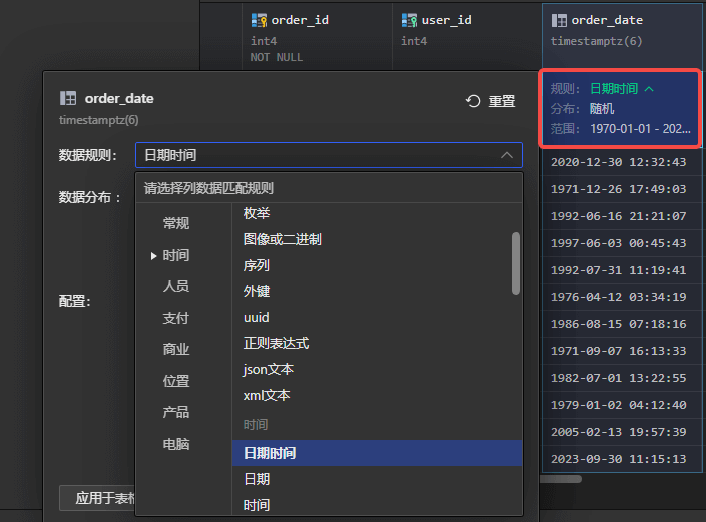Click the 范围 1970-01-01 value in column summary
Viewport: 706px width, 522px height.
[640, 129]
